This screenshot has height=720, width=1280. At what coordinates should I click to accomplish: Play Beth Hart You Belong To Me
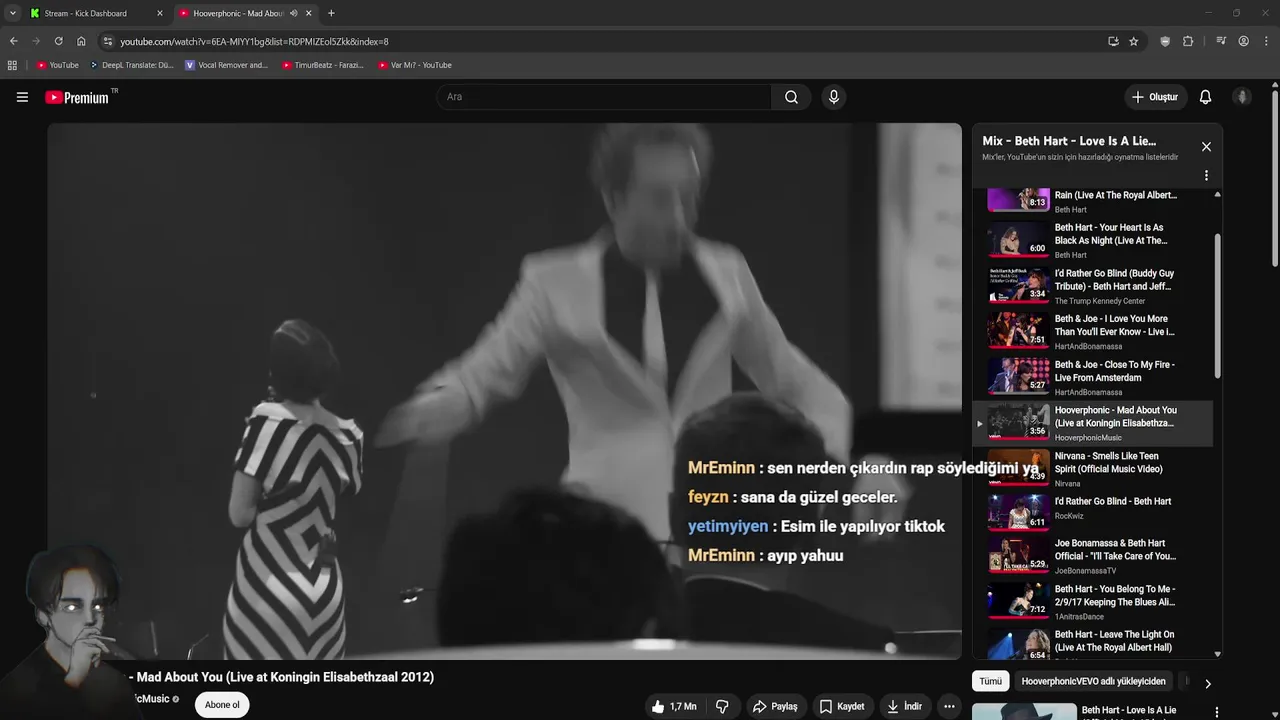(x=1094, y=601)
